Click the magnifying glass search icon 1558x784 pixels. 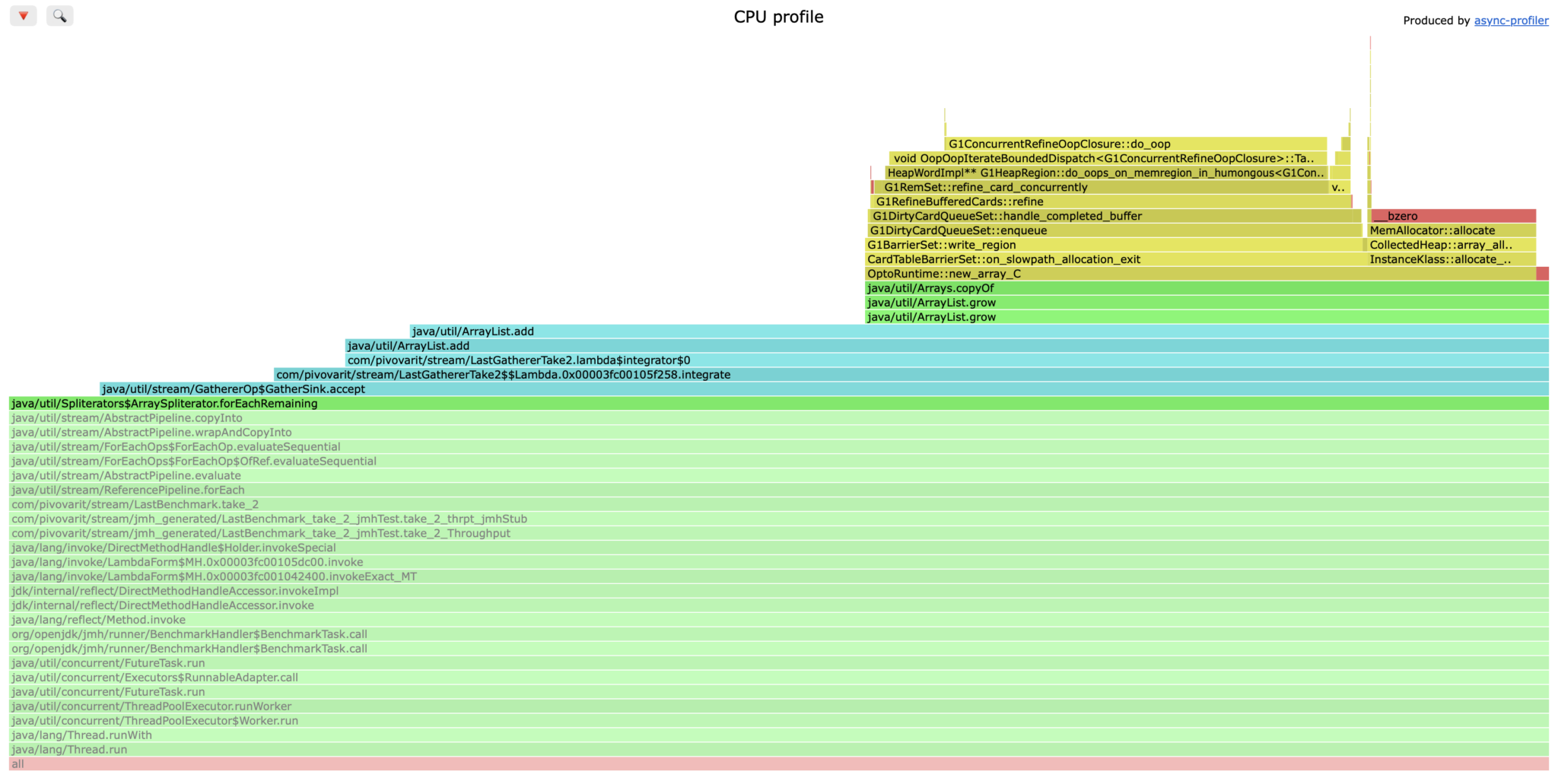pyautogui.click(x=59, y=16)
